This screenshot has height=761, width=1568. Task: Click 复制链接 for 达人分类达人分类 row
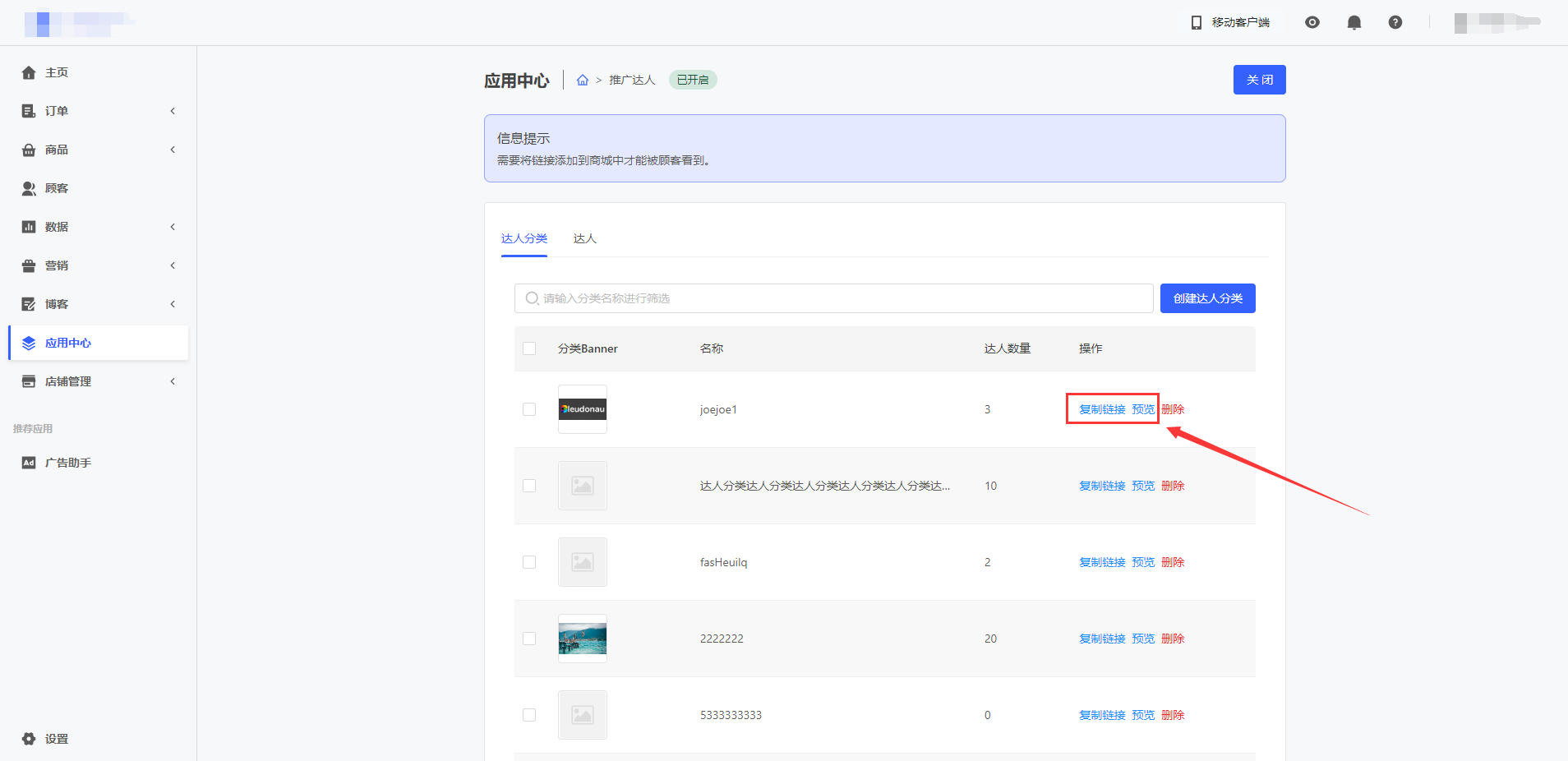pyautogui.click(x=1102, y=486)
